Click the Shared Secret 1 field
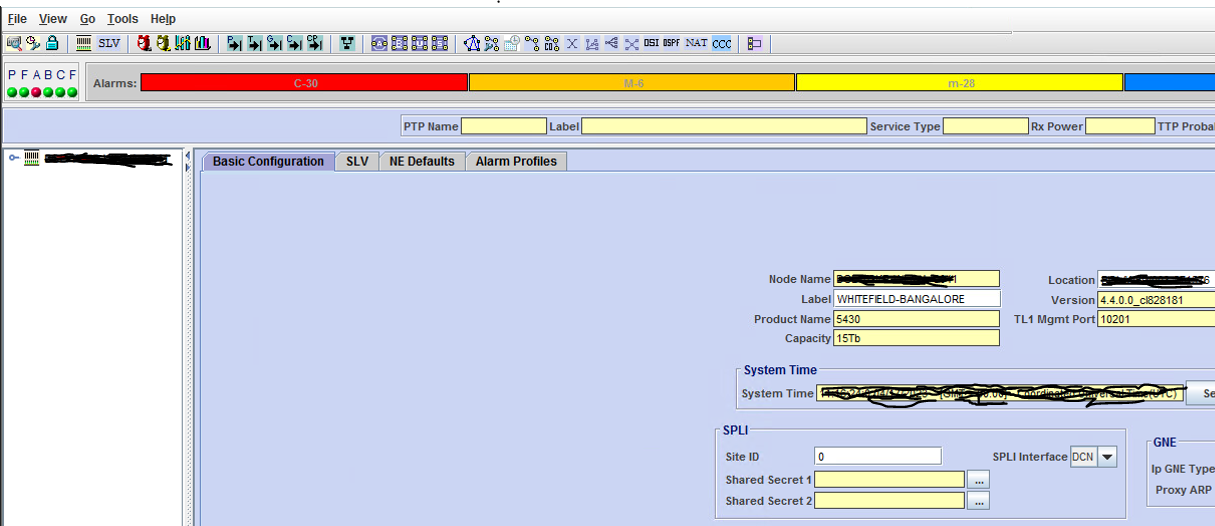The width and height of the screenshot is (1215, 526). (889, 481)
